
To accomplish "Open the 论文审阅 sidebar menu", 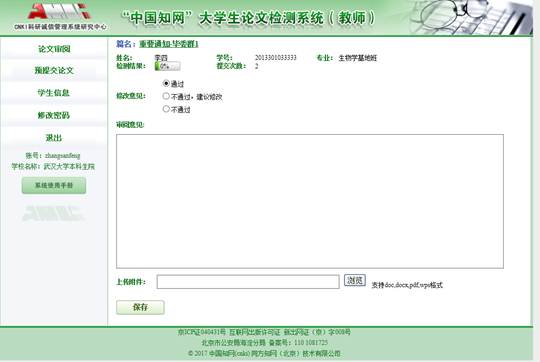I will click(x=54, y=49).
